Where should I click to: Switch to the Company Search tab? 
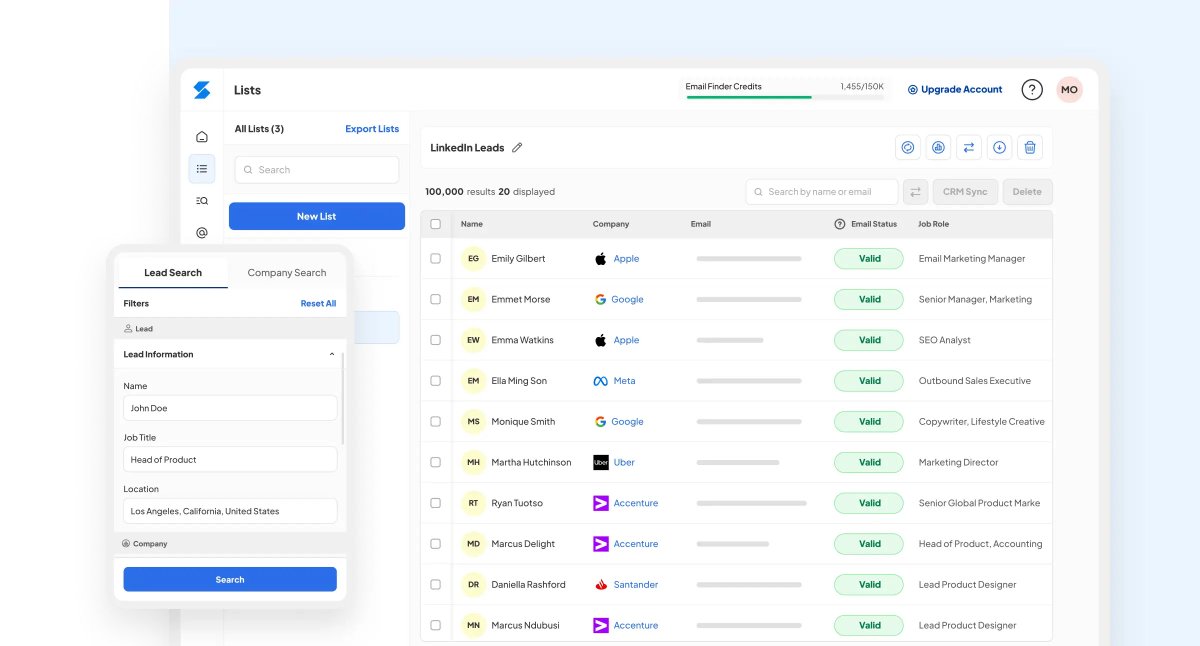point(287,272)
